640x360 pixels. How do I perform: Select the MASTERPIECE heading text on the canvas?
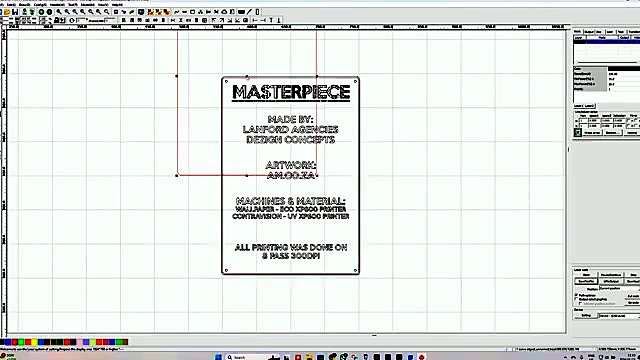[x=291, y=93]
